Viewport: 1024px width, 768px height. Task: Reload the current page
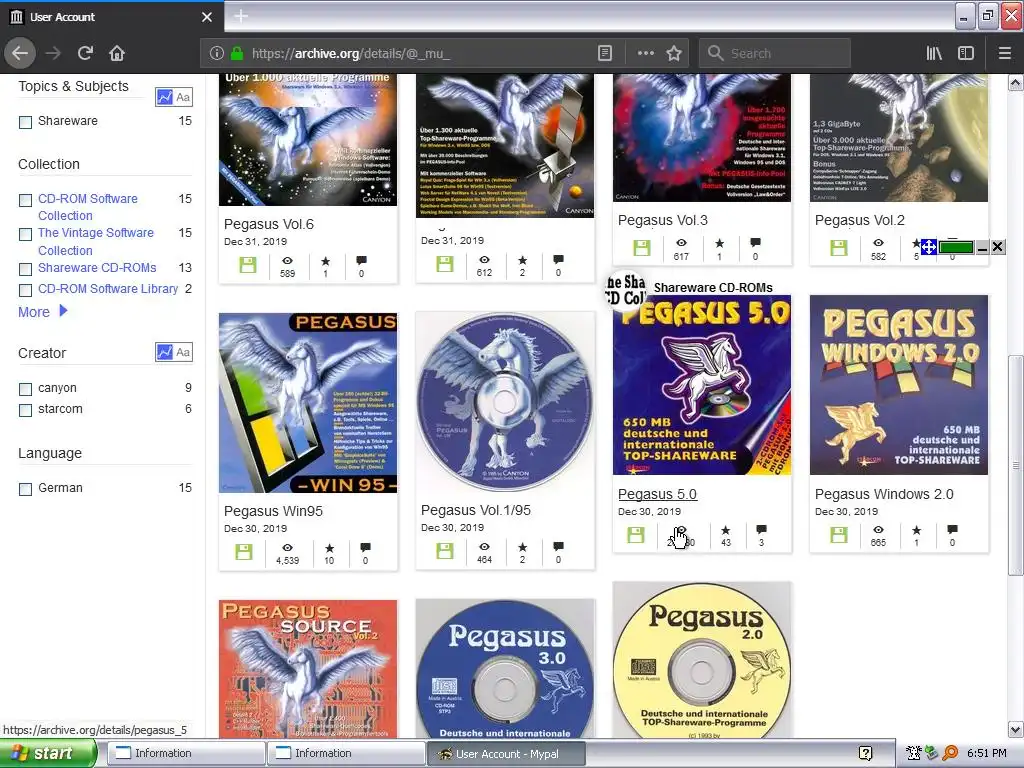[x=85, y=53]
